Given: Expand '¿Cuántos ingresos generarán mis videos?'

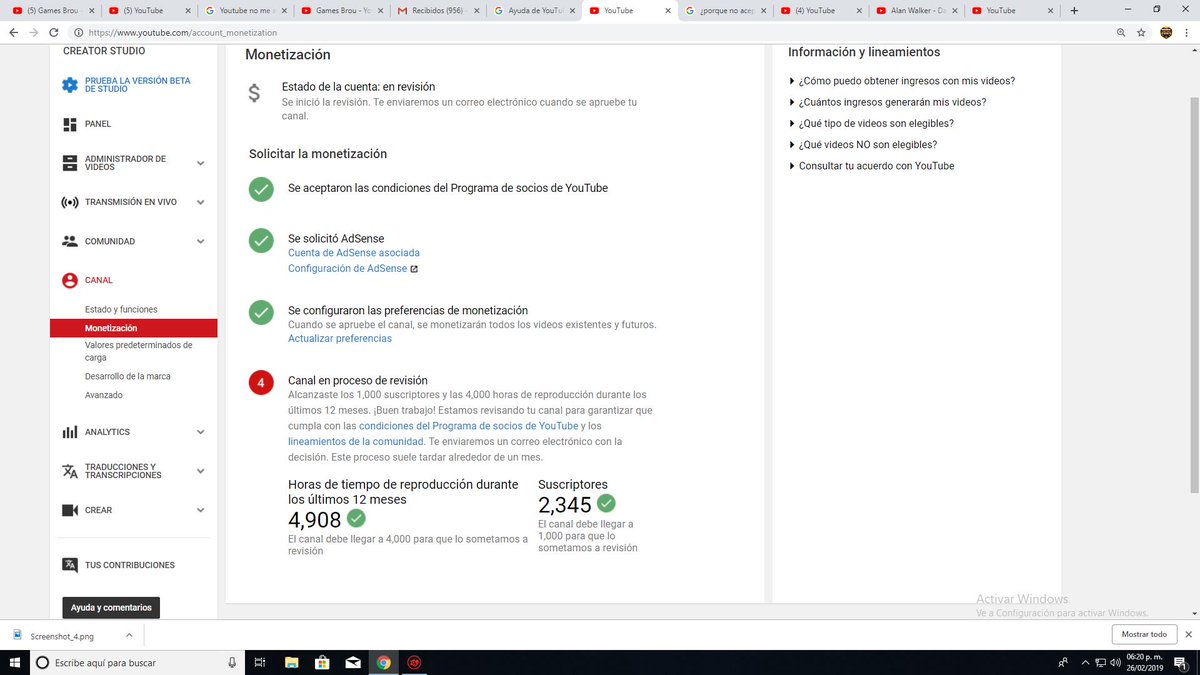Looking at the screenshot, I should tap(887, 102).
